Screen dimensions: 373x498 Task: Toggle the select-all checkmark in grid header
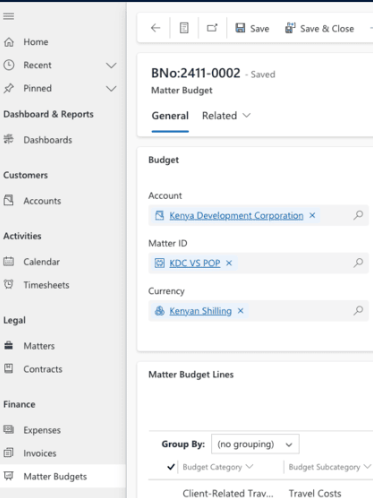[x=171, y=467]
